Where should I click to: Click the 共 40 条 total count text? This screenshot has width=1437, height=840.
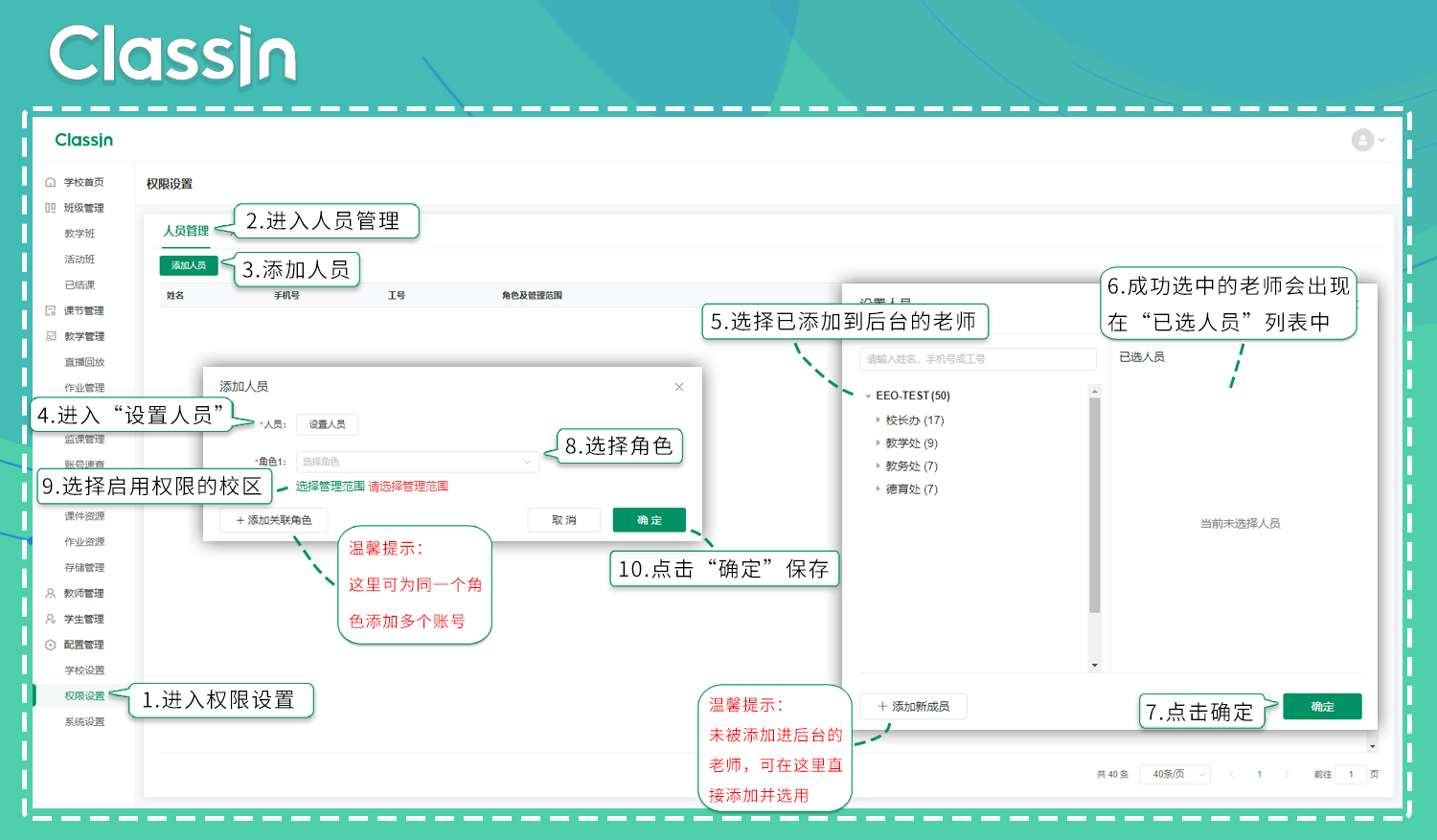click(x=1112, y=774)
